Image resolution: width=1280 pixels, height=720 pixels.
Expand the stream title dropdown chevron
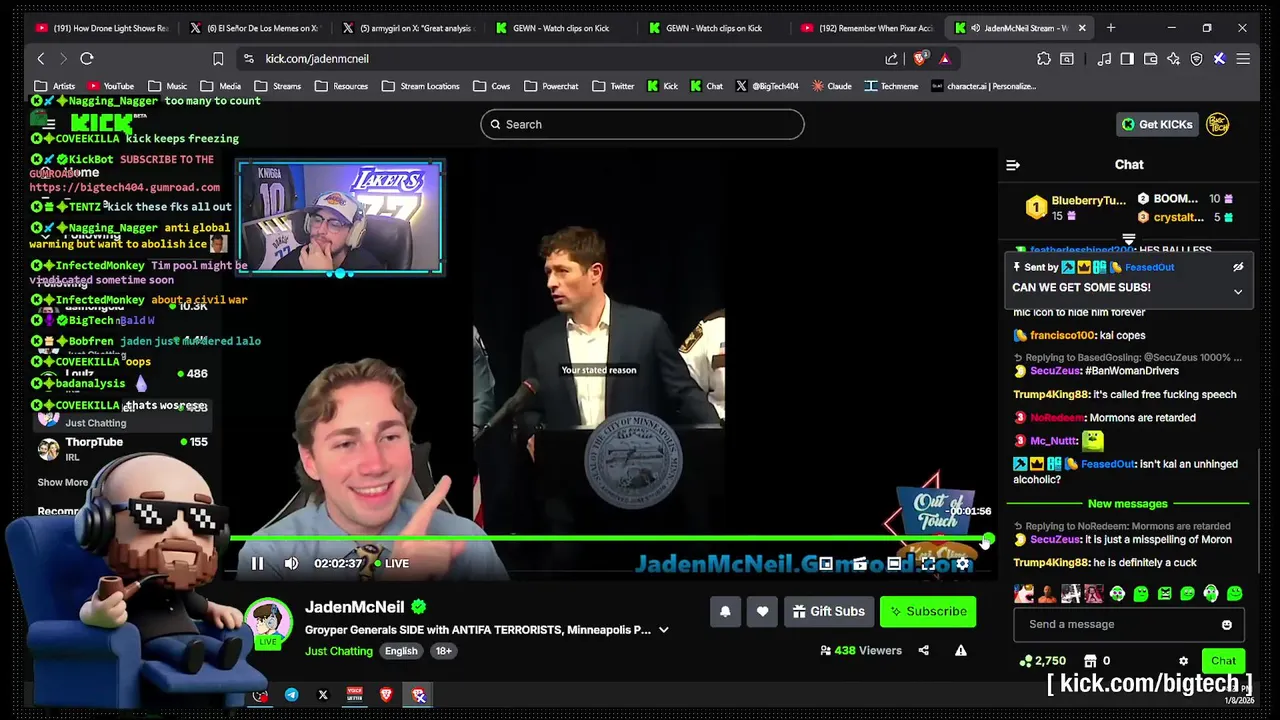pyautogui.click(x=663, y=630)
